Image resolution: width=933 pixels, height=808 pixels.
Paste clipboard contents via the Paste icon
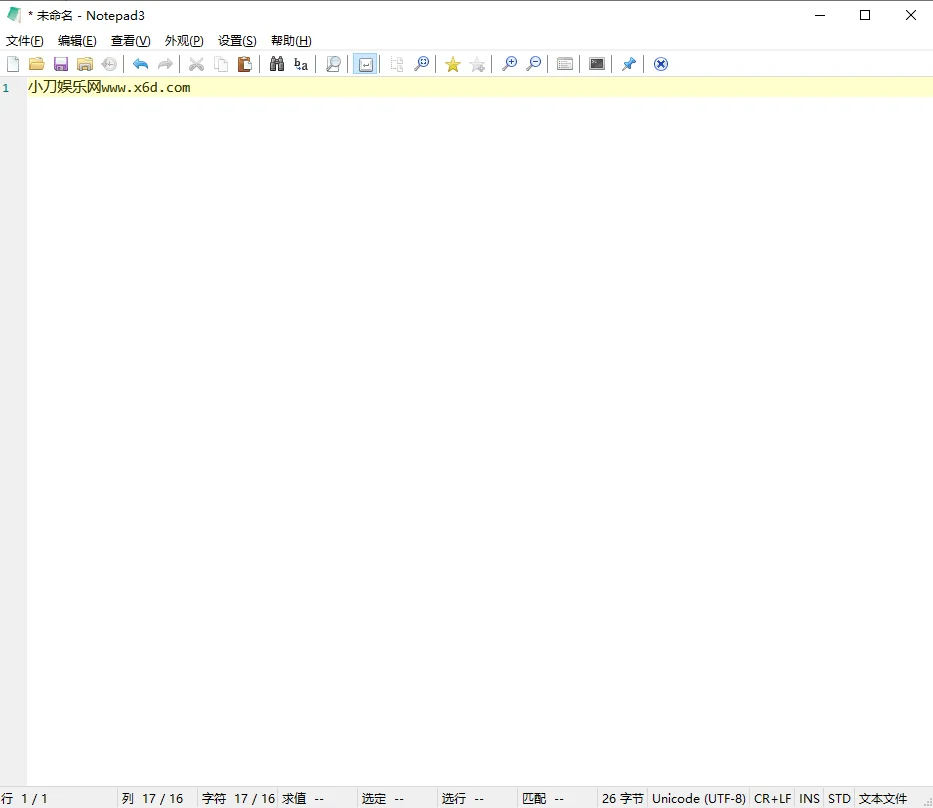(x=244, y=63)
